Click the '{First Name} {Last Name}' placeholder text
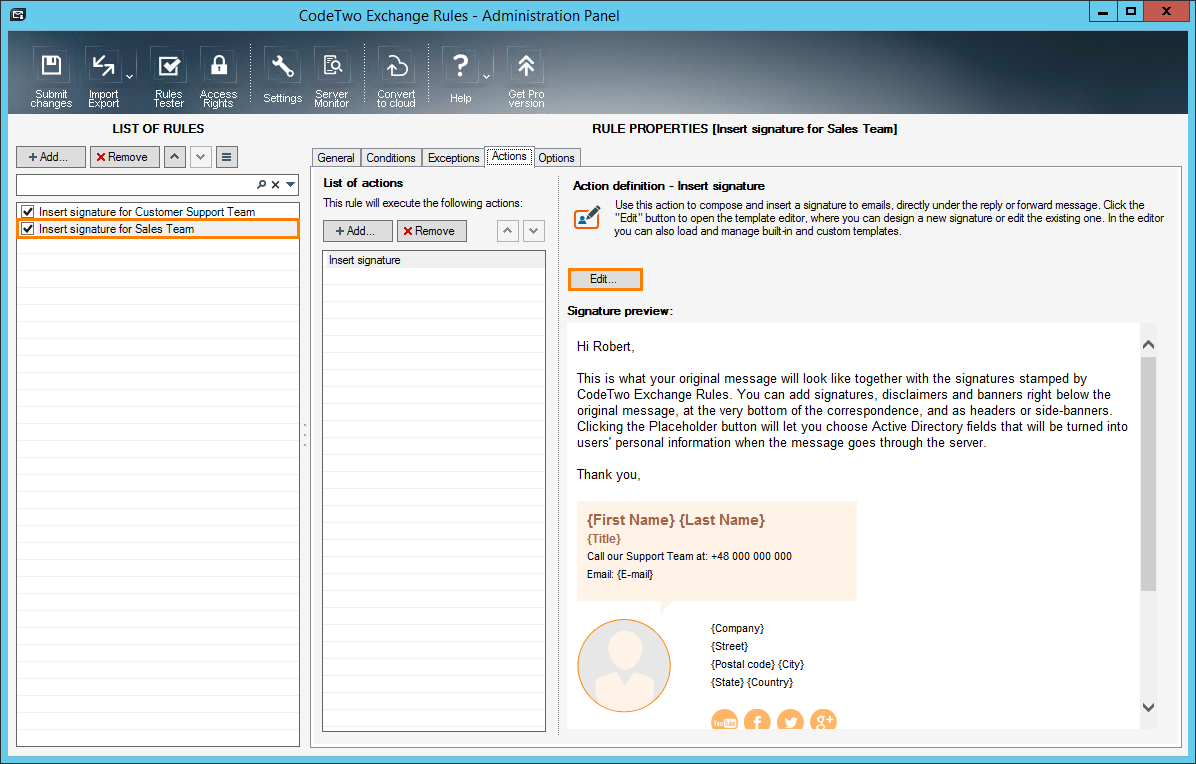The width and height of the screenshot is (1196, 764). click(676, 520)
